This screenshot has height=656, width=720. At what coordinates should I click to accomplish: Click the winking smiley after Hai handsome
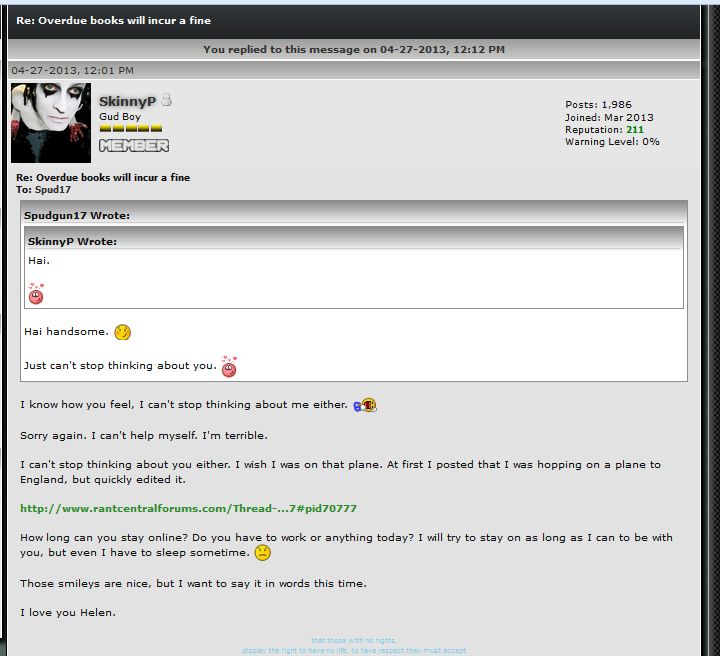click(123, 332)
